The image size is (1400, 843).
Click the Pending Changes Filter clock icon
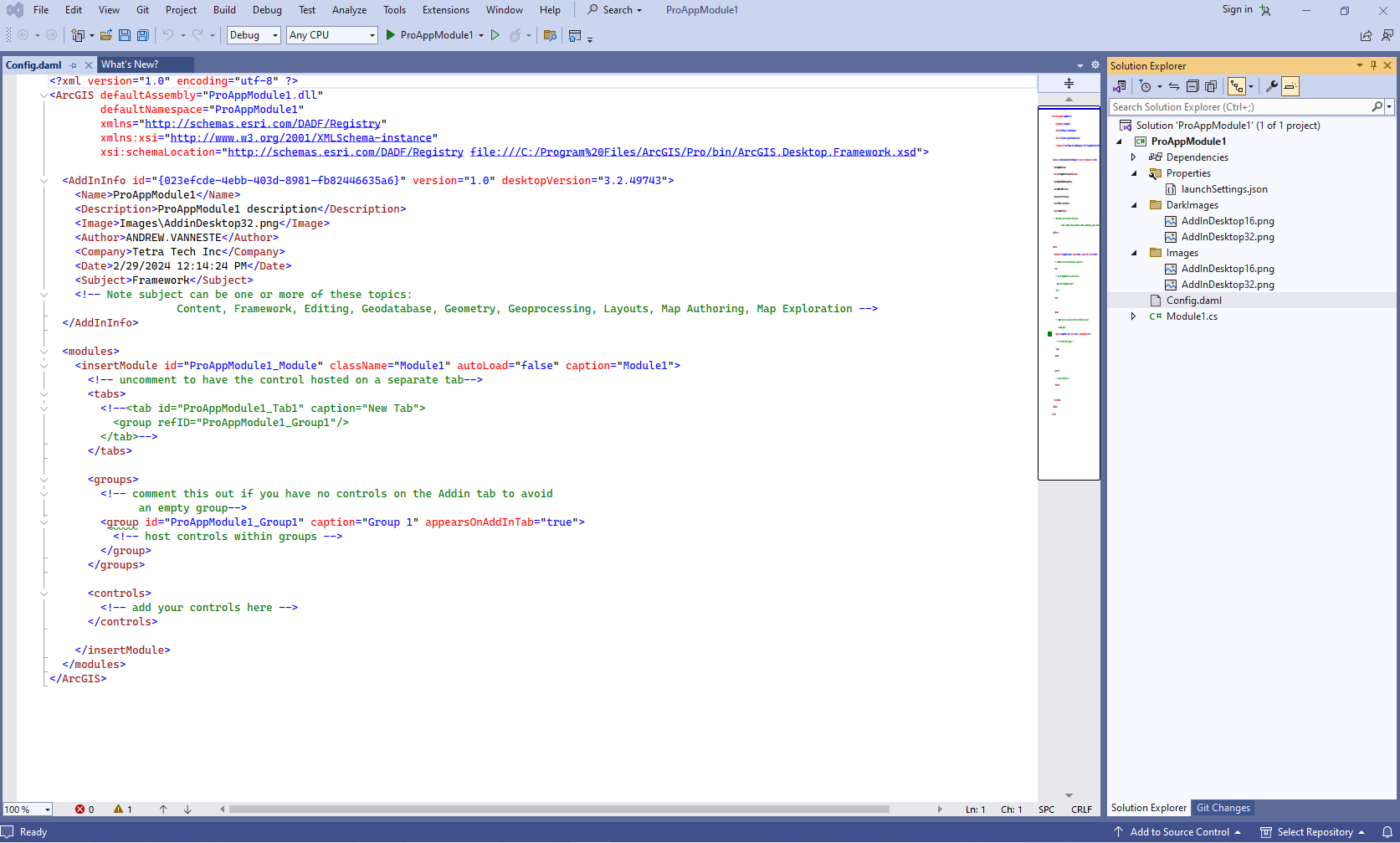point(1146,86)
